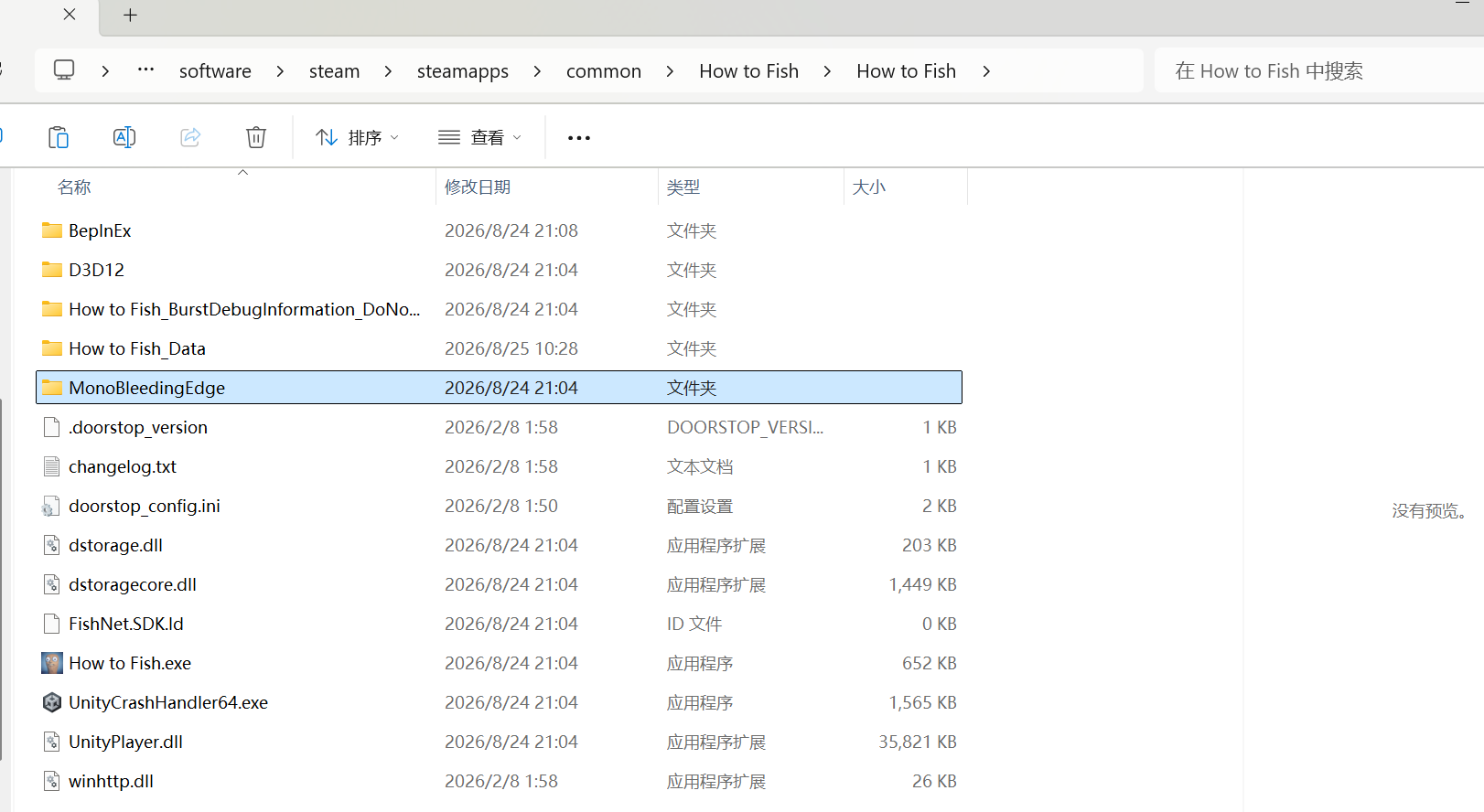Click the changelog.txt document icon
The image size is (1484, 812).
(52, 466)
